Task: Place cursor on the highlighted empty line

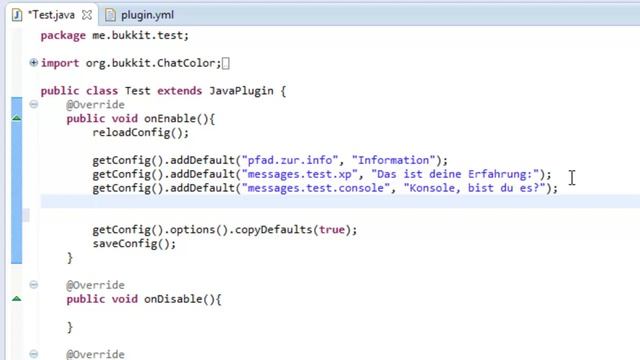Action: coord(340,202)
